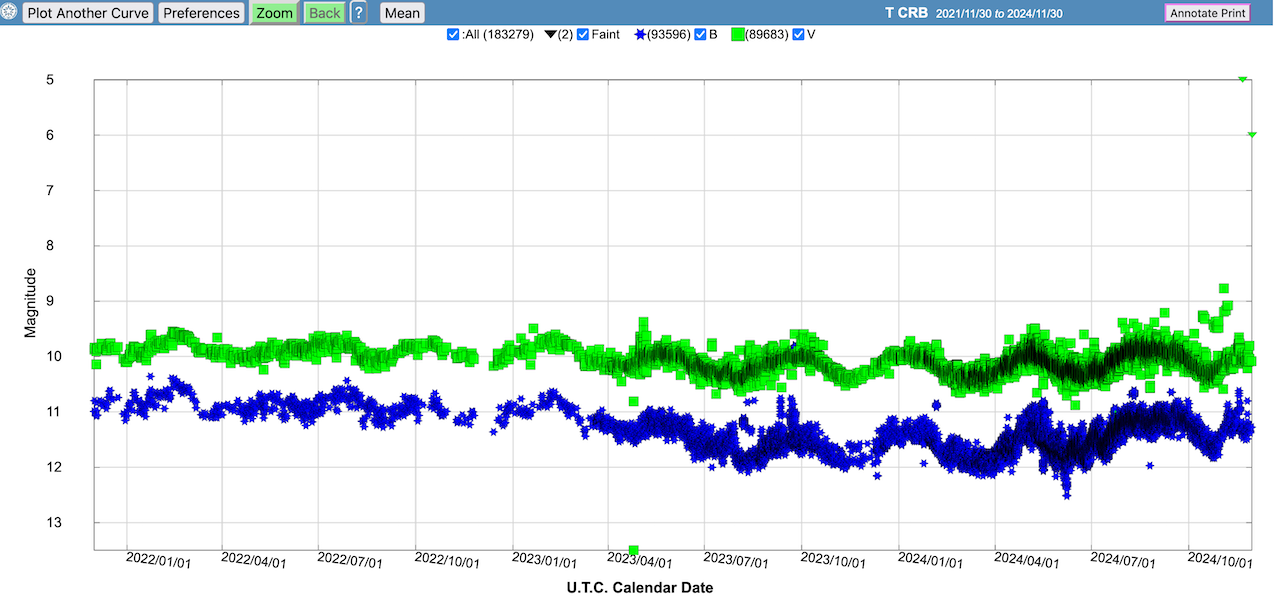Click the T CRB star title

906,13
